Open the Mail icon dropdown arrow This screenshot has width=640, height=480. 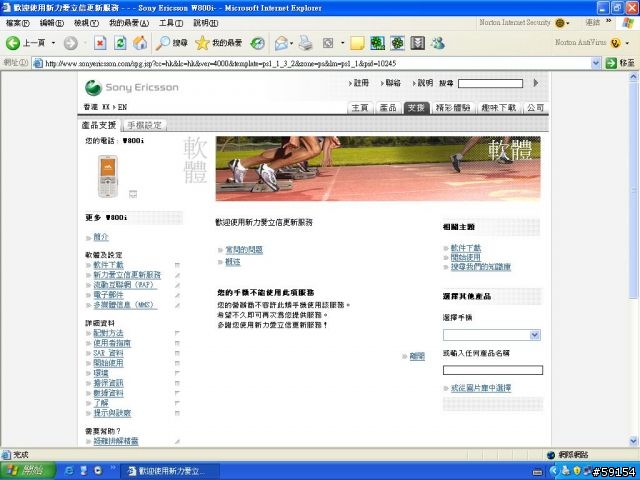point(291,43)
